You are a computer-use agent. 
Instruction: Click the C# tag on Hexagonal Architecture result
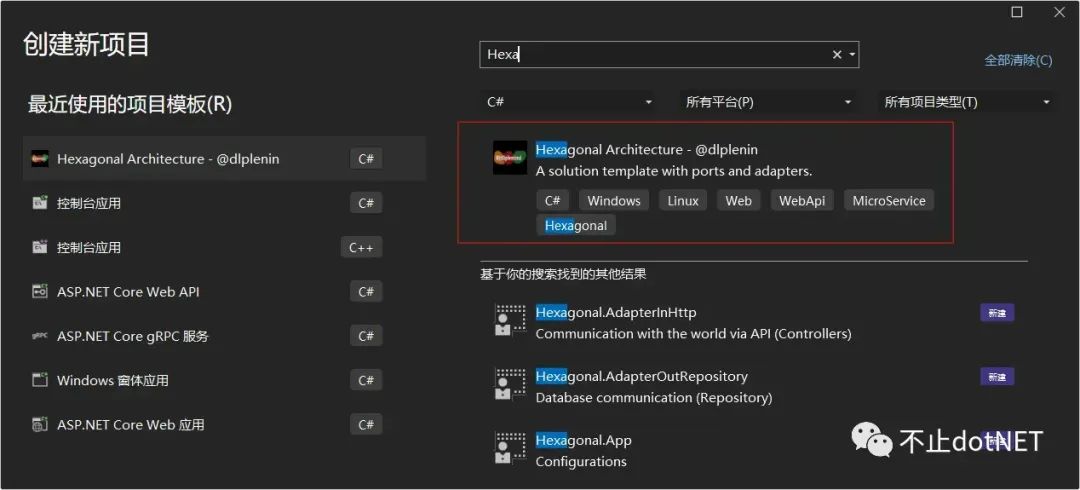point(552,201)
